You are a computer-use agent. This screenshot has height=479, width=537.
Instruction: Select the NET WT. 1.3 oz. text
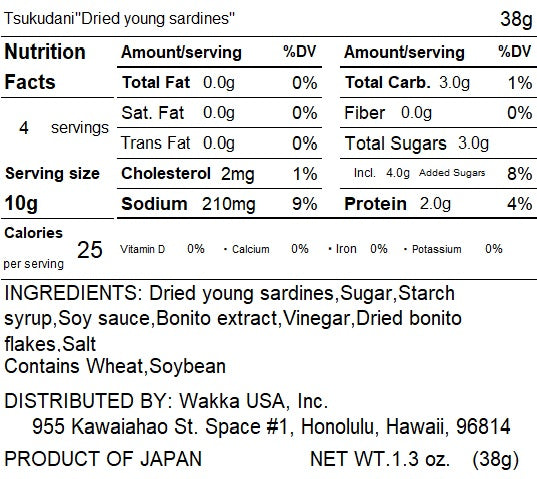coord(379,459)
